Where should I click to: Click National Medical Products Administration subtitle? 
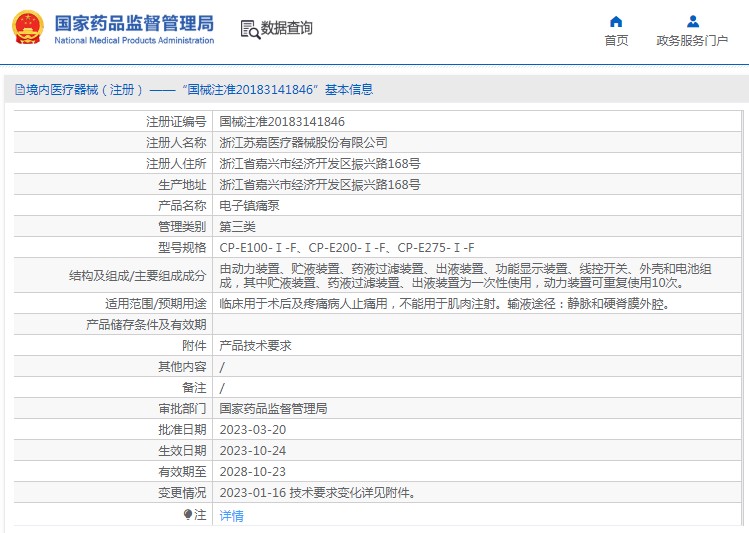134,41
